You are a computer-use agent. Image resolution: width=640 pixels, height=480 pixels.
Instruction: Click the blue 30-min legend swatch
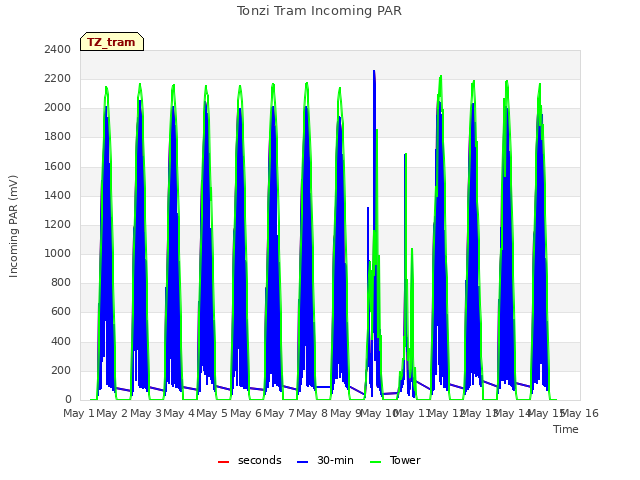302,462
